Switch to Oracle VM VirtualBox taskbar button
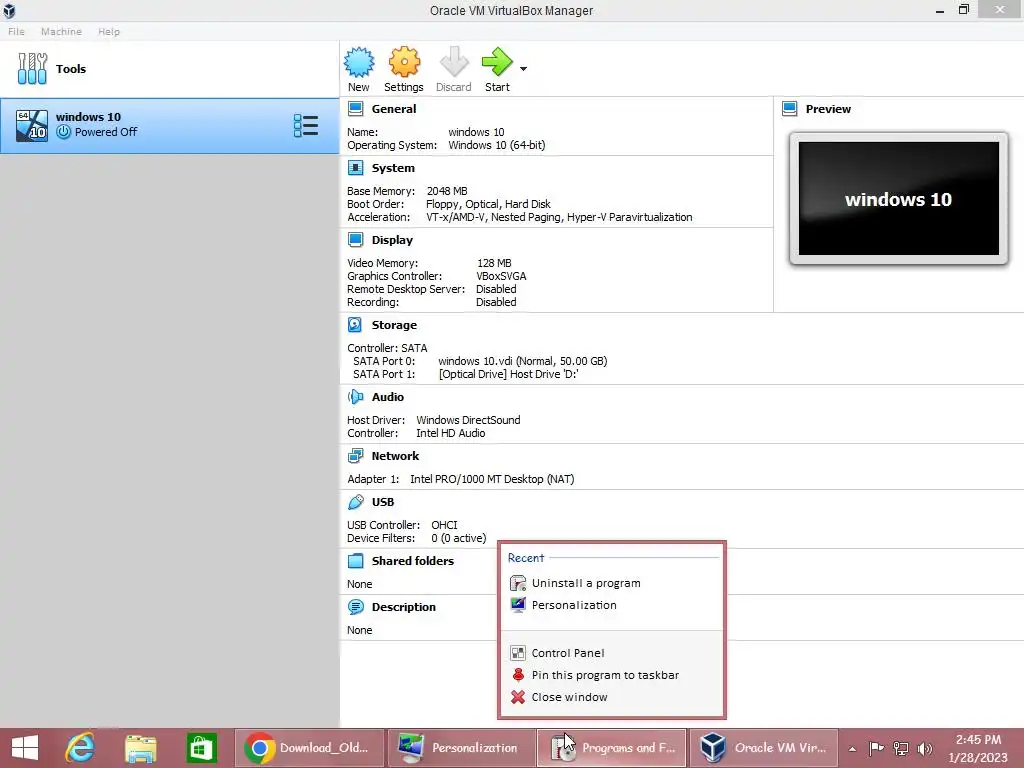The width and height of the screenshot is (1024, 768). 764,748
